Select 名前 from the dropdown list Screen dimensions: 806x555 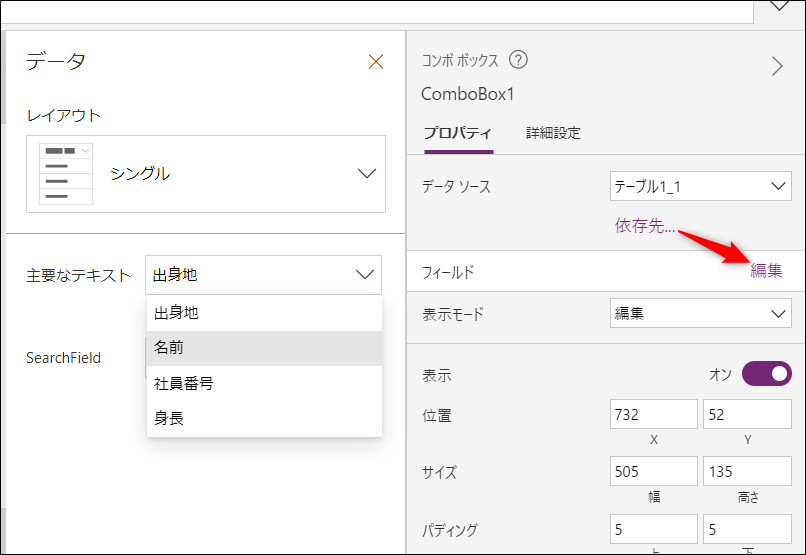coord(264,348)
